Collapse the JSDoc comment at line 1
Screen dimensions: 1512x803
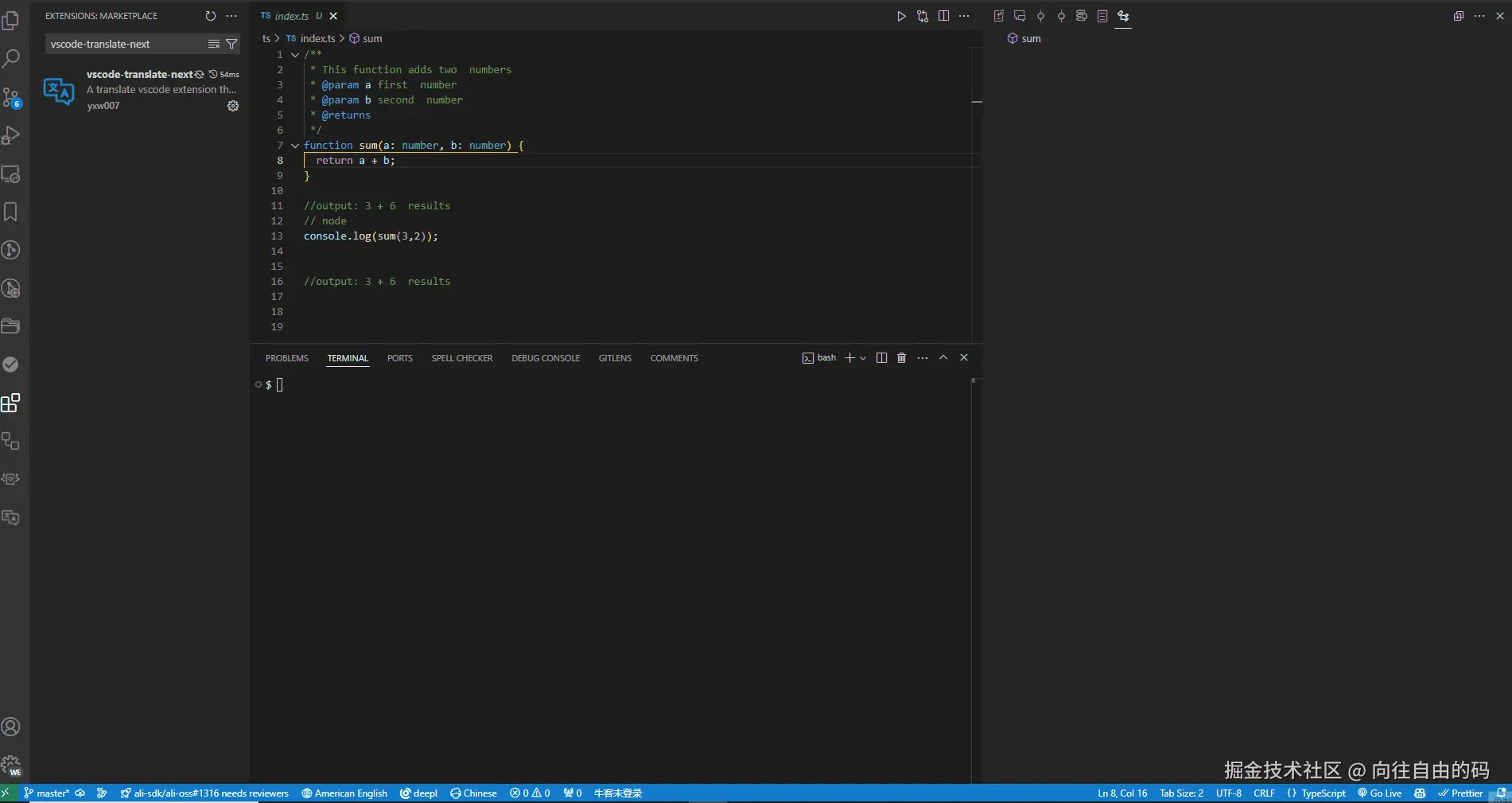pos(295,54)
